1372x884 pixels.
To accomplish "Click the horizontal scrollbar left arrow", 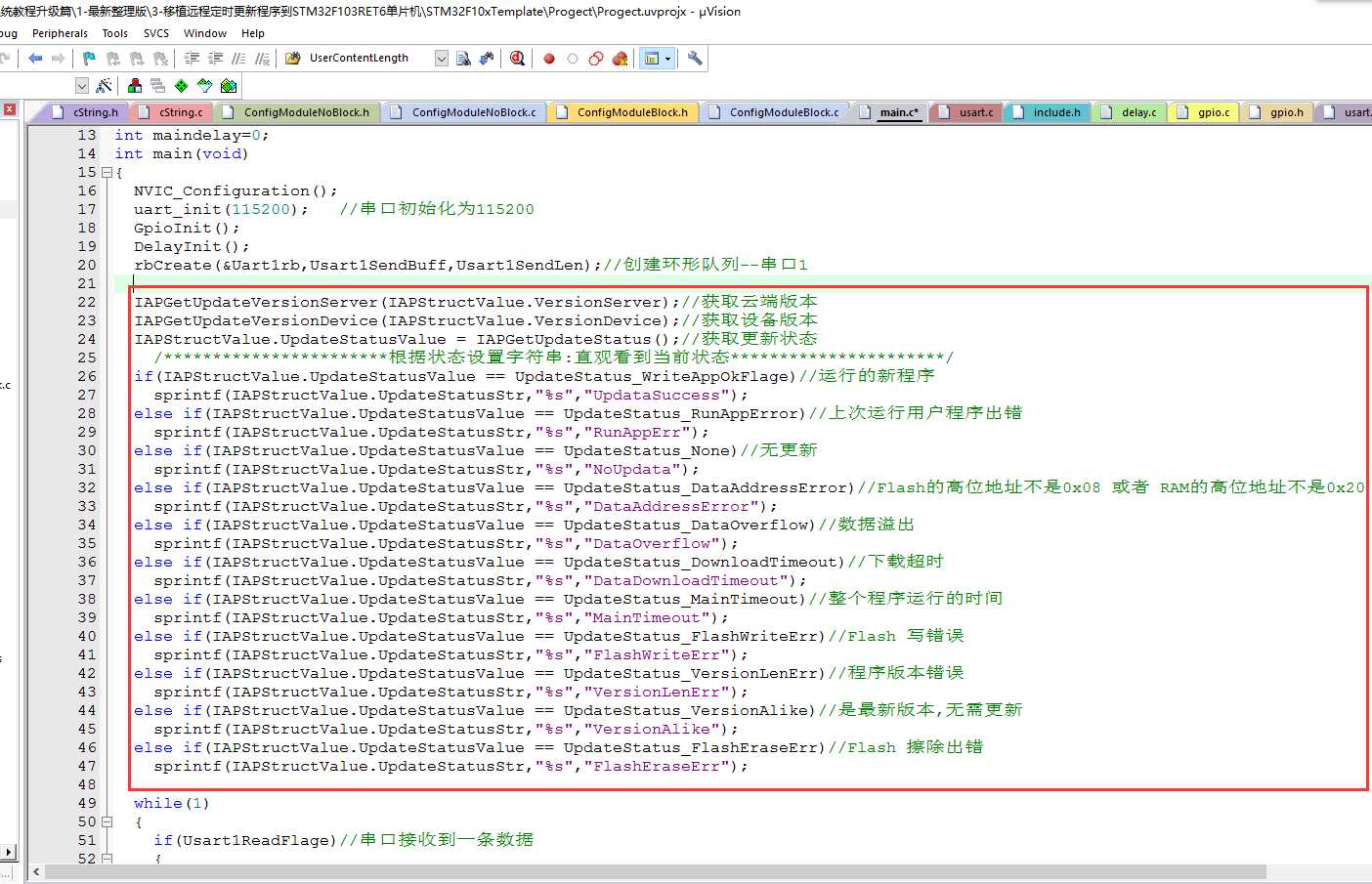I will point(37,871).
